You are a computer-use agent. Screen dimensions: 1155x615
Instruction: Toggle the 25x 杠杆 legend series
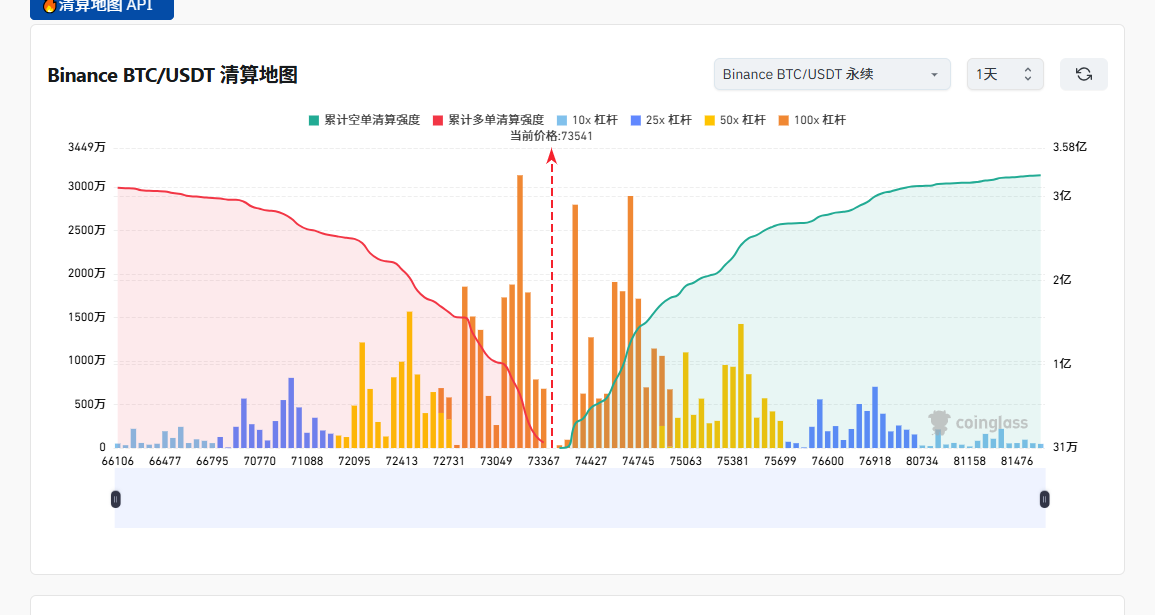[661, 120]
